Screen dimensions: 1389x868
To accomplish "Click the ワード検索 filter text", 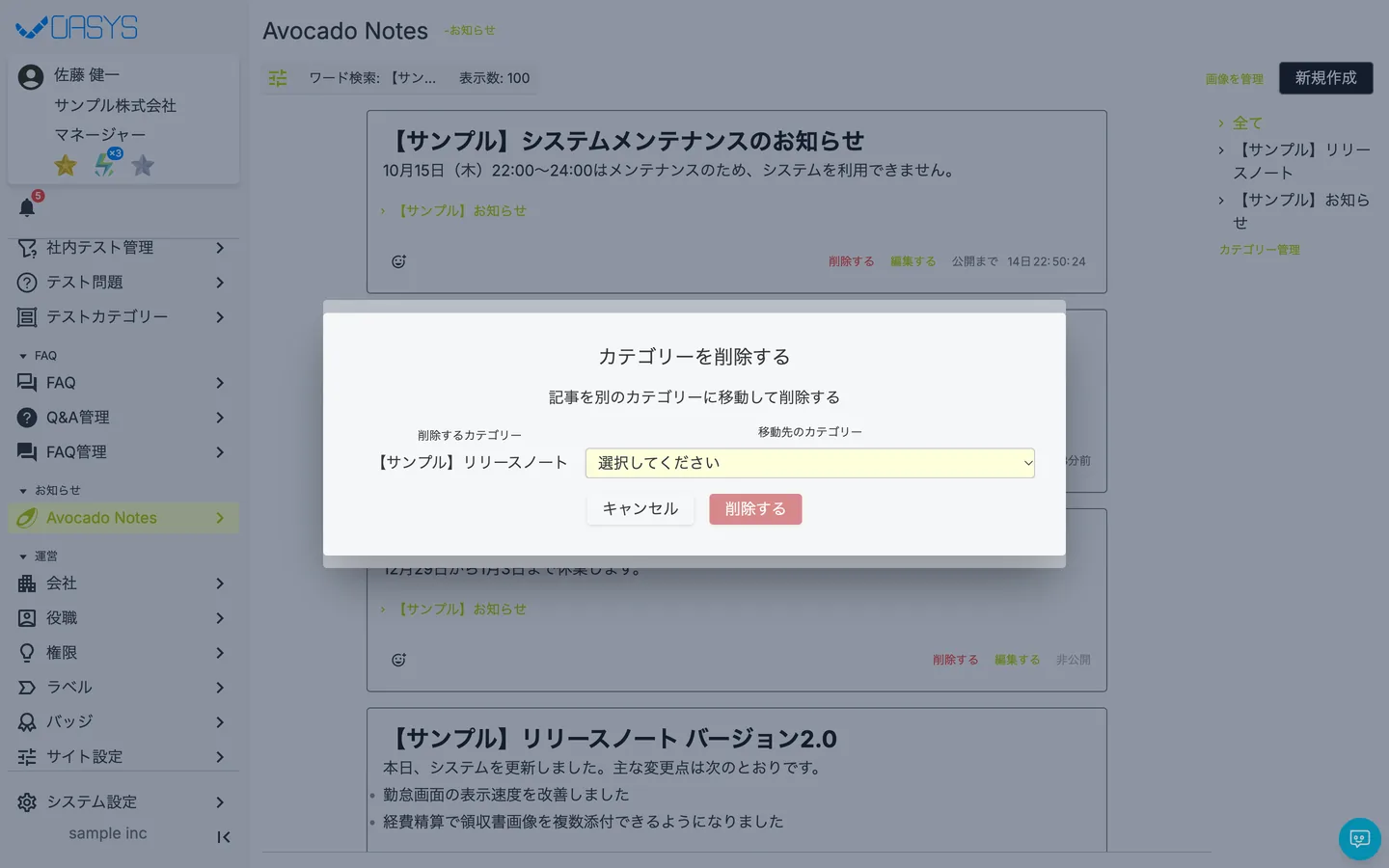I will pos(372,78).
